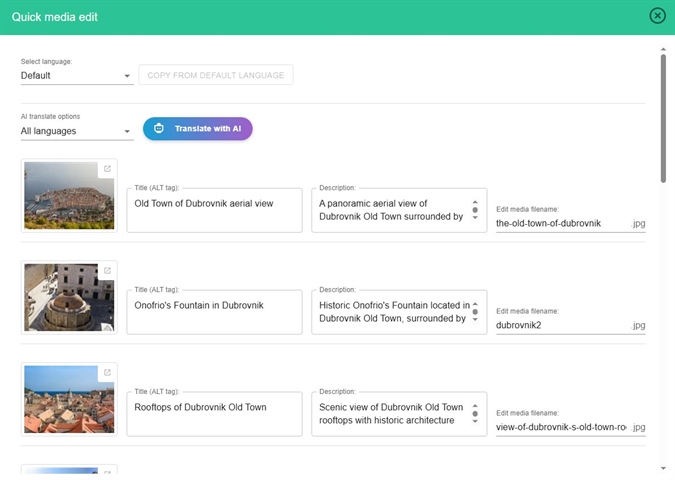675x480 pixels.
Task: Click Copy from default language button
Action: (216, 76)
